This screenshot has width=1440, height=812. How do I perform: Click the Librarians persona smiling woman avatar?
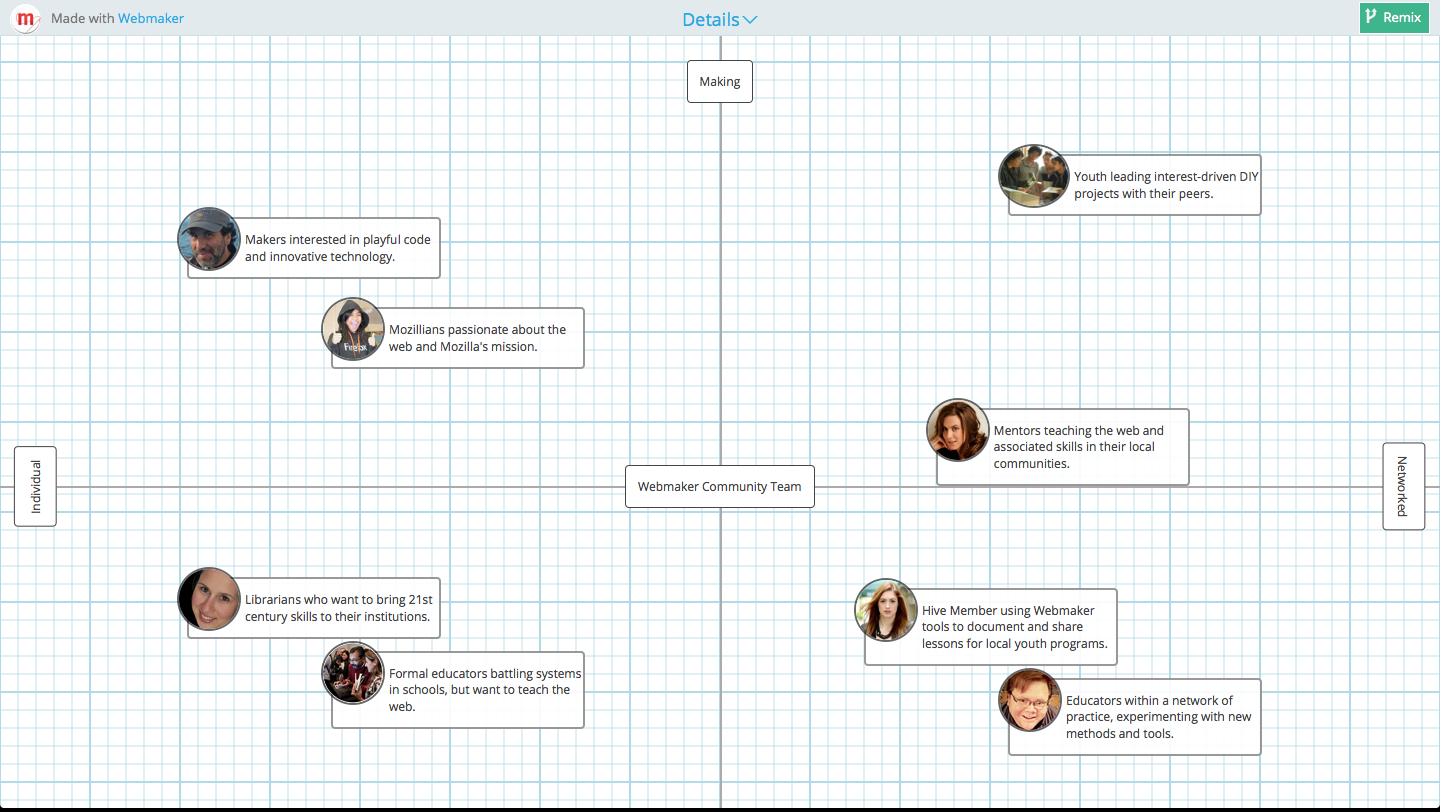[x=209, y=599]
